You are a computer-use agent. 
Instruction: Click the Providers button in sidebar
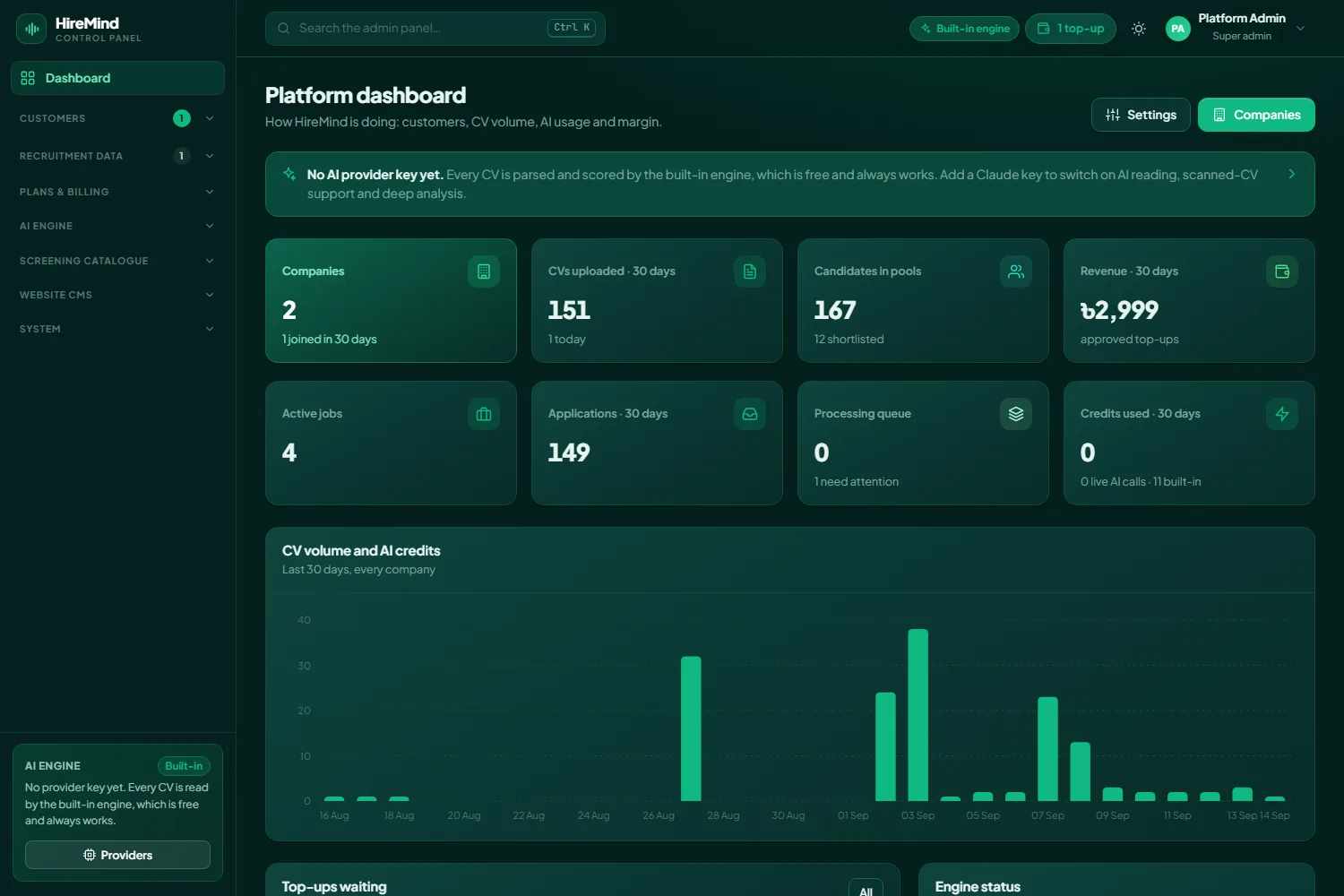(x=117, y=855)
